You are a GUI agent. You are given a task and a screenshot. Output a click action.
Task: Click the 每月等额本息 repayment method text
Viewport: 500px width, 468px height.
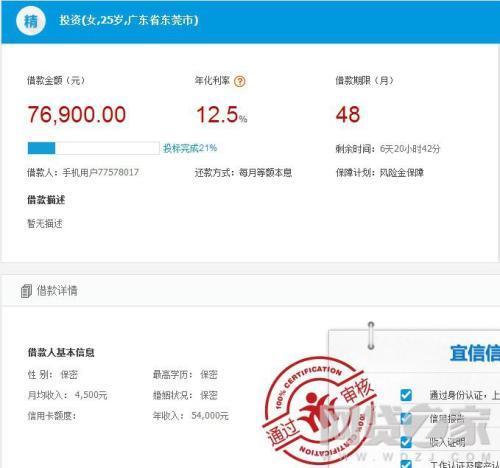pyautogui.click(x=265, y=173)
